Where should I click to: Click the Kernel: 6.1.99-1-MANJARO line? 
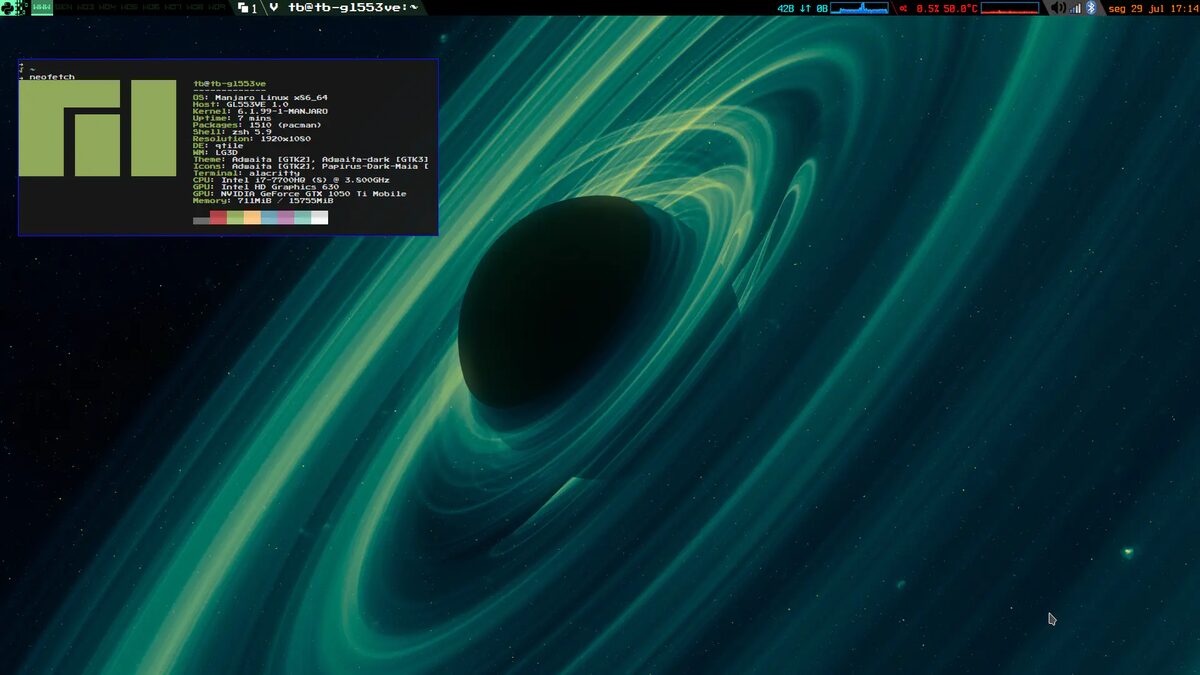coord(260,111)
